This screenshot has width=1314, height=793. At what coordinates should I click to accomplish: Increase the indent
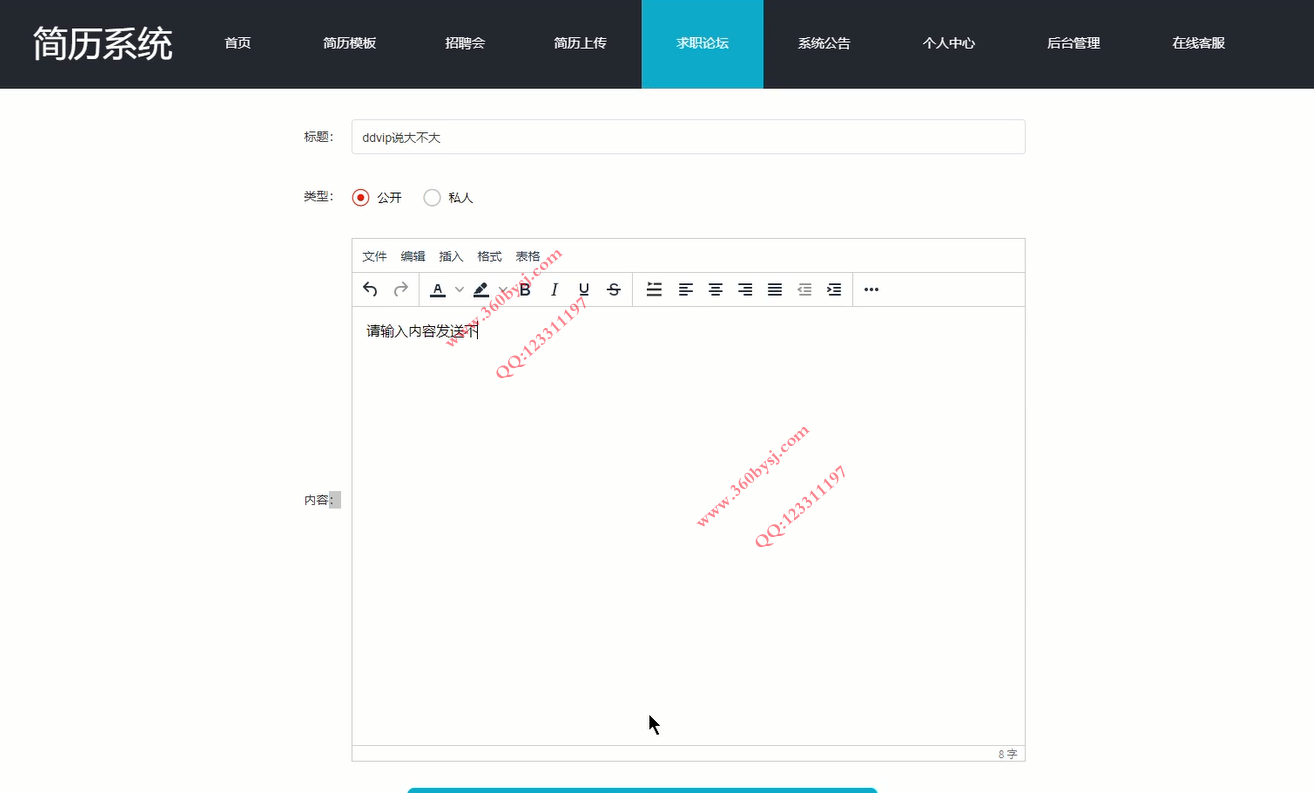[834, 289]
